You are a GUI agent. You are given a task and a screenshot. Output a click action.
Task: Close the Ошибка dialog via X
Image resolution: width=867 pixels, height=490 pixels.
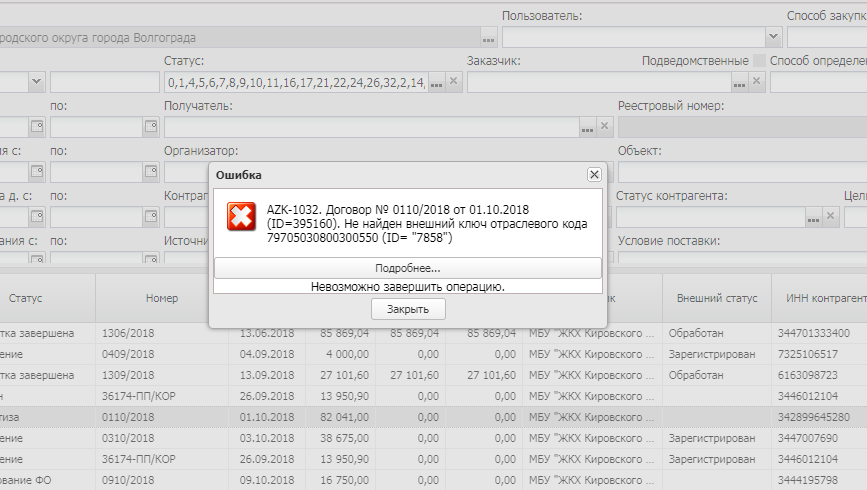(593, 174)
